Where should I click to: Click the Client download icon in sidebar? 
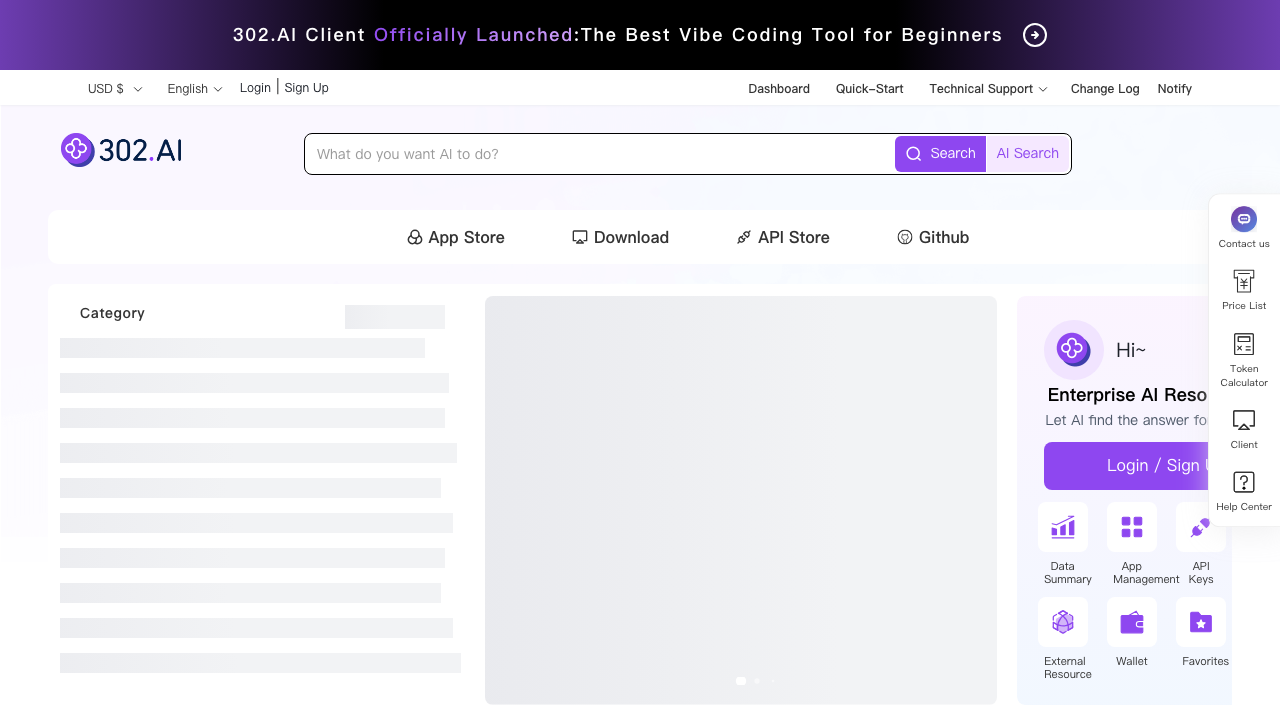click(1243, 420)
